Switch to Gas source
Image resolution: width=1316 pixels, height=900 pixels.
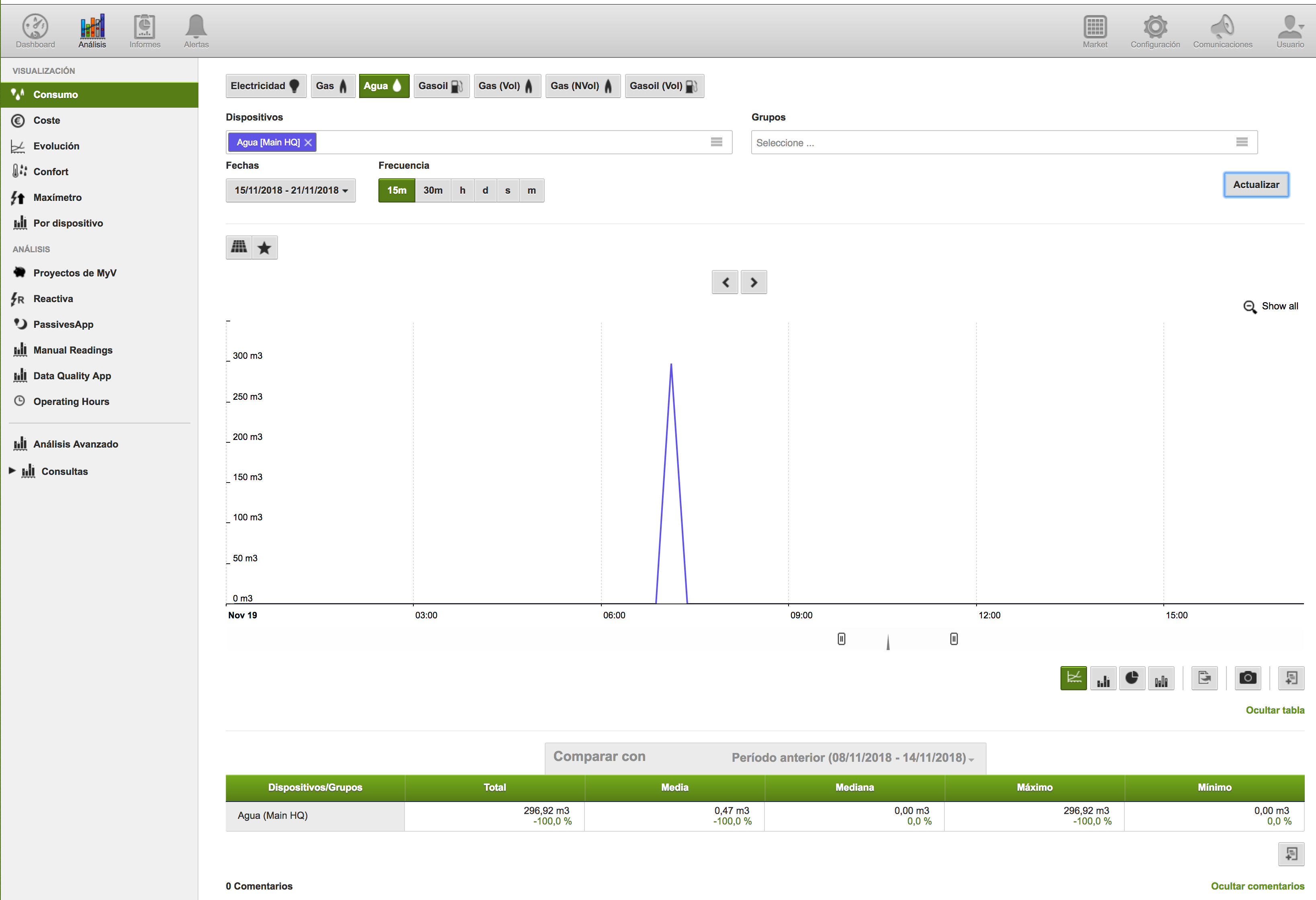click(332, 86)
